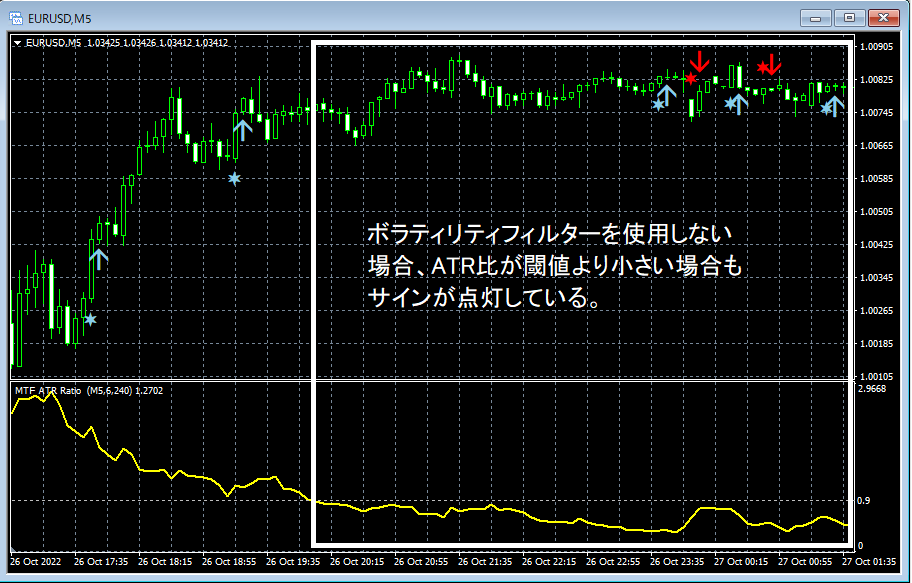Image resolution: width=912 pixels, height=583 pixels.
Task: Click the time axis label 26 Oct 17:35
Action: [x=101, y=562]
